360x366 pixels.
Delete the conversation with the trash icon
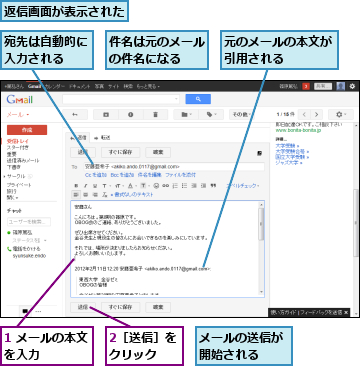[155, 114]
